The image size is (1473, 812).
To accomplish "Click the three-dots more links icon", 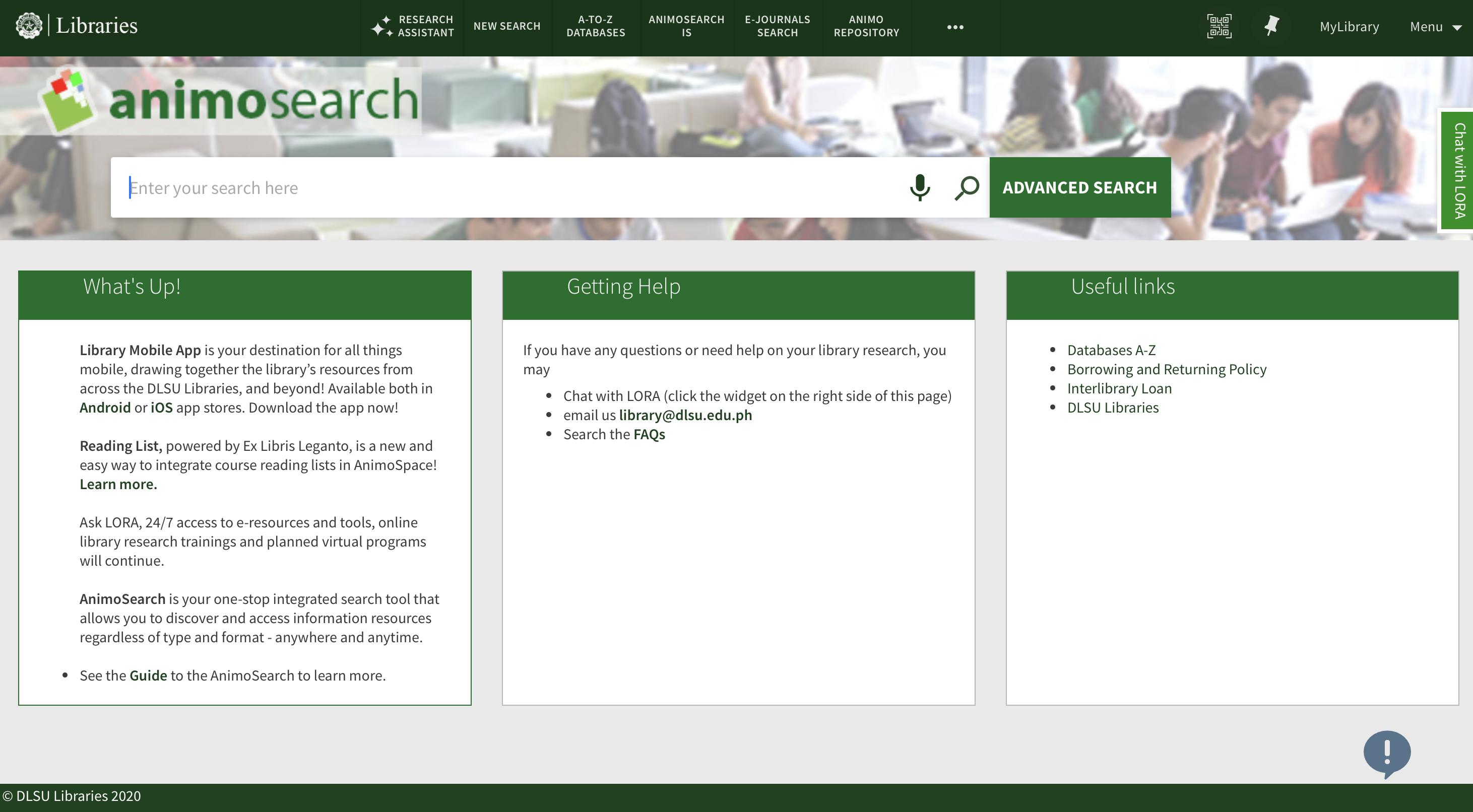I will coord(955,27).
